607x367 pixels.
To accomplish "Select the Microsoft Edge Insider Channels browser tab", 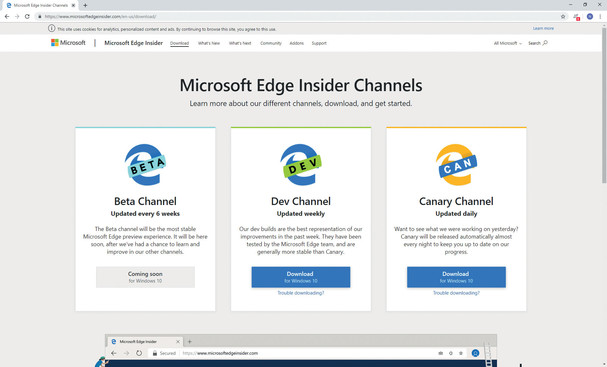I will pyautogui.click(x=41, y=5).
